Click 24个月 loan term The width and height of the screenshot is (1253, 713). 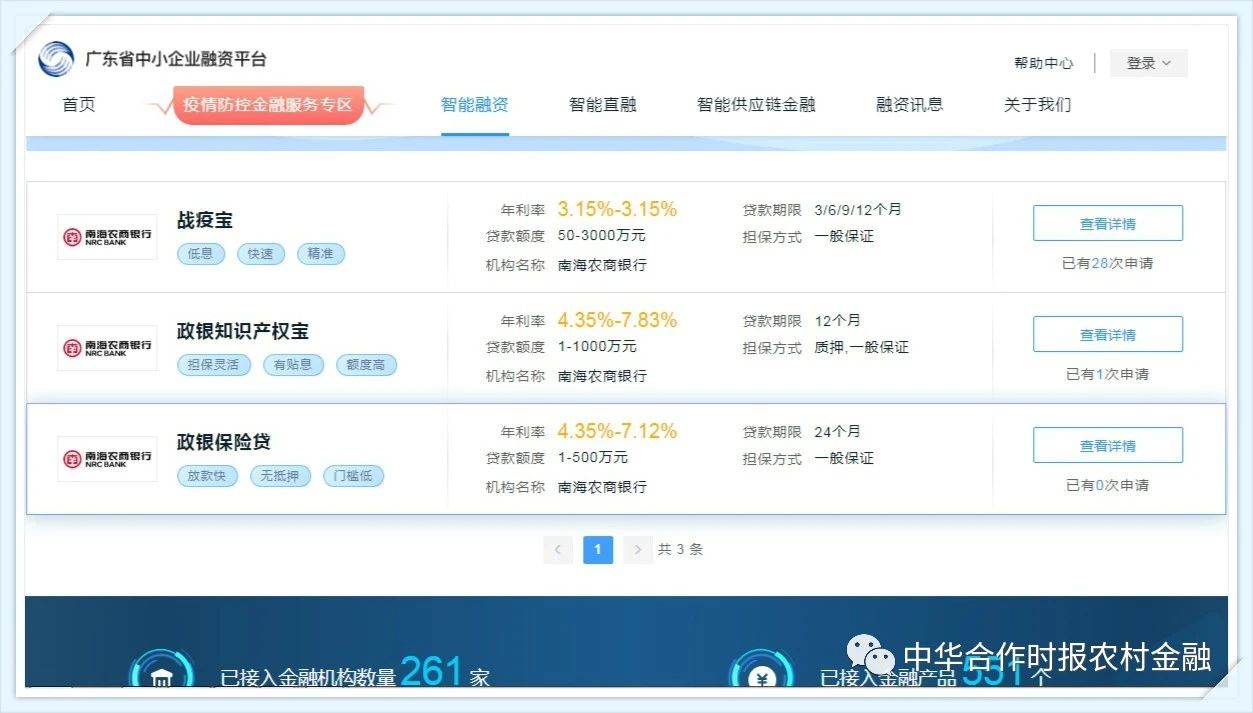(x=838, y=432)
